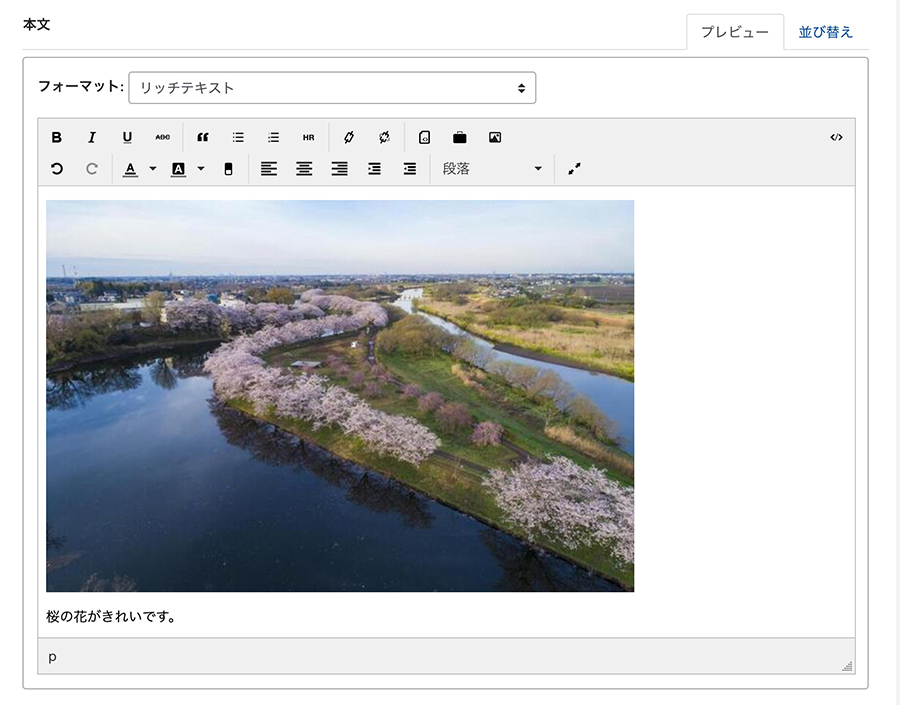The height and width of the screenshot is (705, 900).
Task: Switch to HTML source view icon
Action: 836,137
